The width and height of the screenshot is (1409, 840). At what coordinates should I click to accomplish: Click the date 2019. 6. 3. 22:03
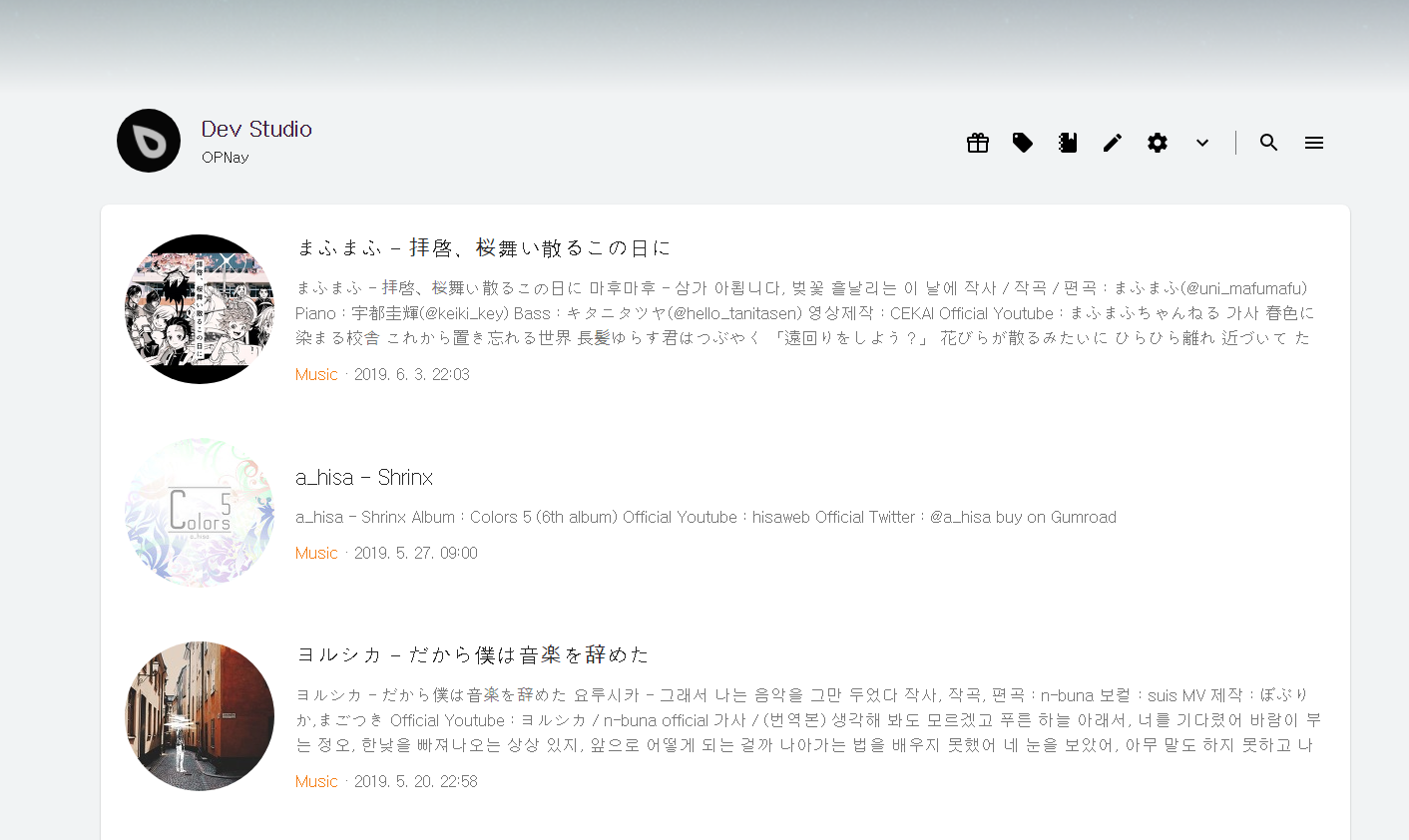coord(412,374)
